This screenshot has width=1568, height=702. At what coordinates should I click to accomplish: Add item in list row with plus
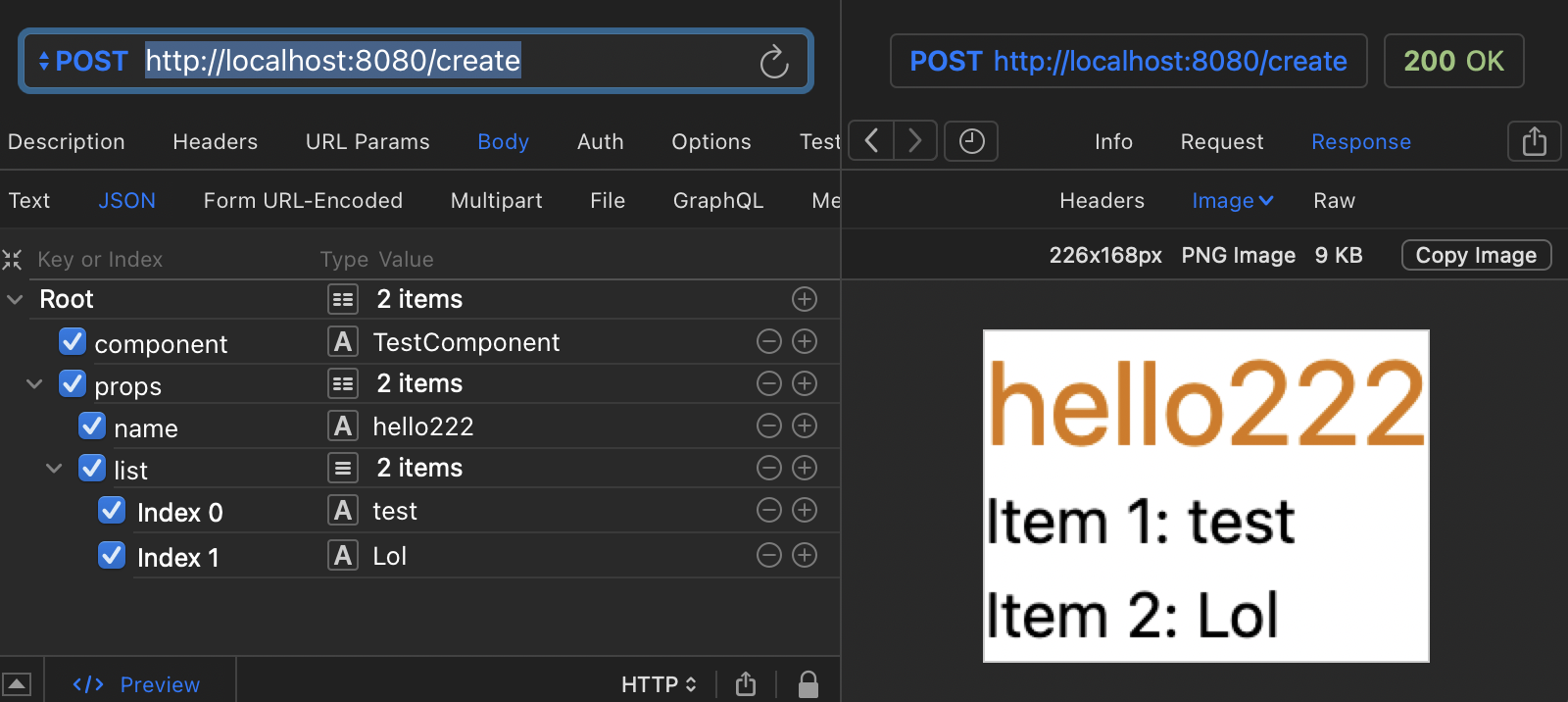[x=805, y=468]
